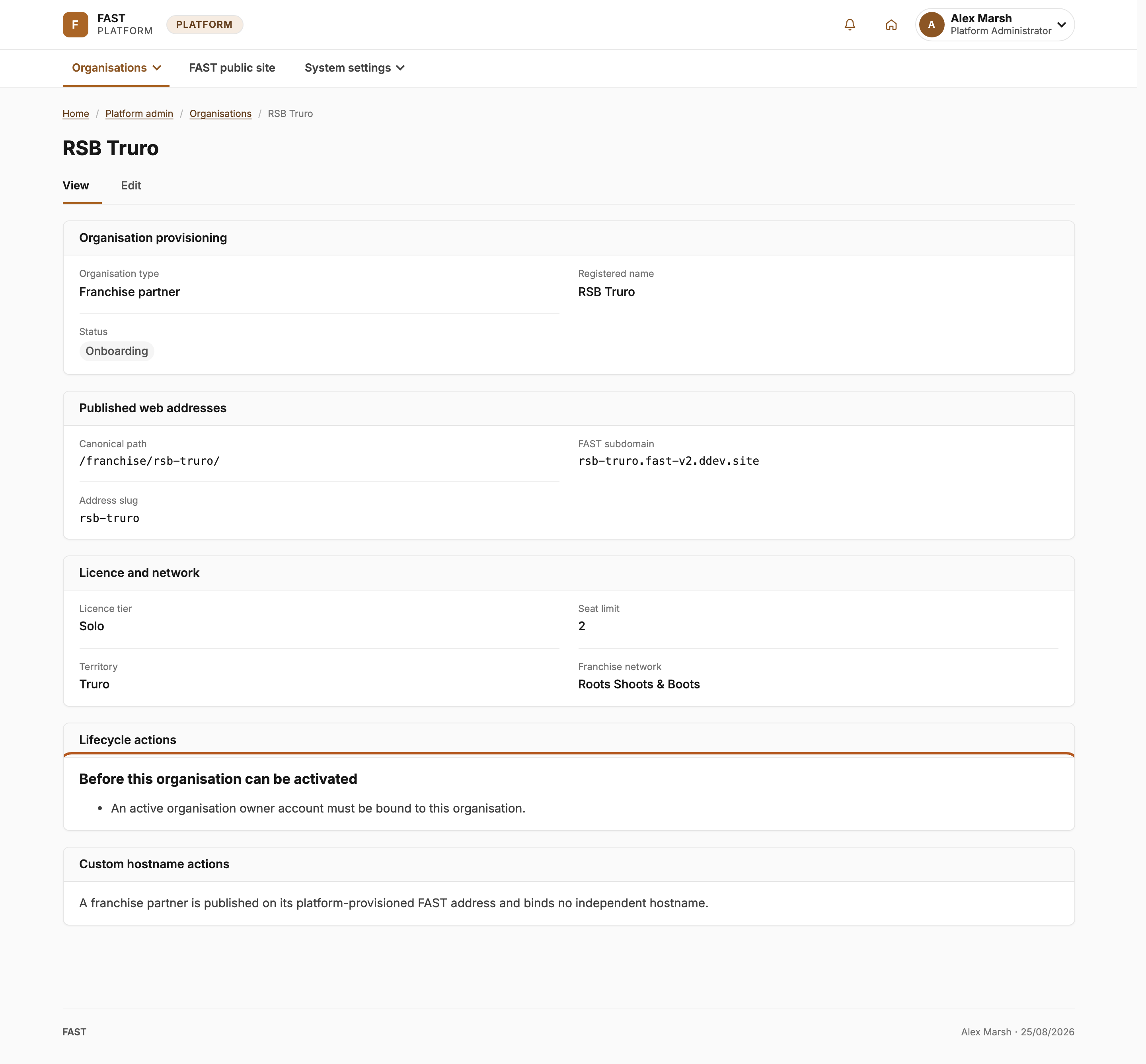Click the owner account requirement bullet
Viewport: 1146px width, 1064px height.
coord(318,809)
